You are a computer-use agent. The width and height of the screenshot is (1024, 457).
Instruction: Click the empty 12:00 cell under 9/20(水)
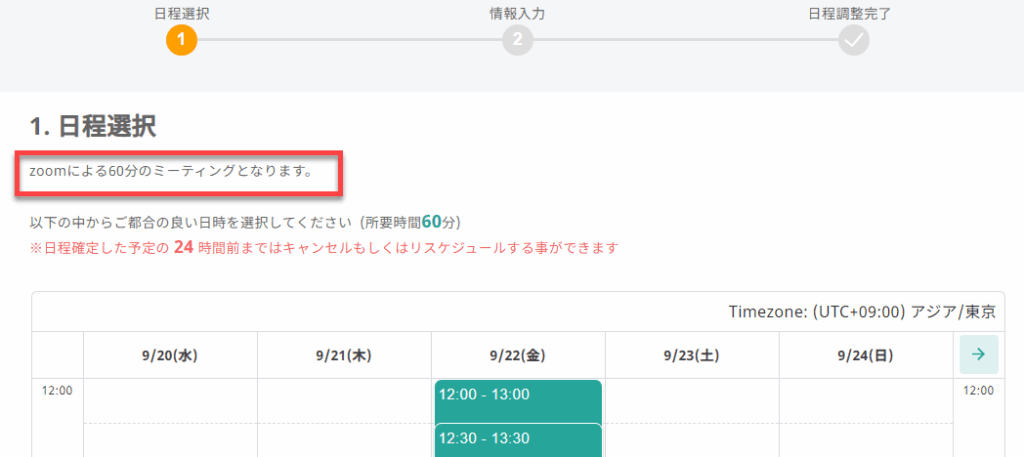[170, 401]
